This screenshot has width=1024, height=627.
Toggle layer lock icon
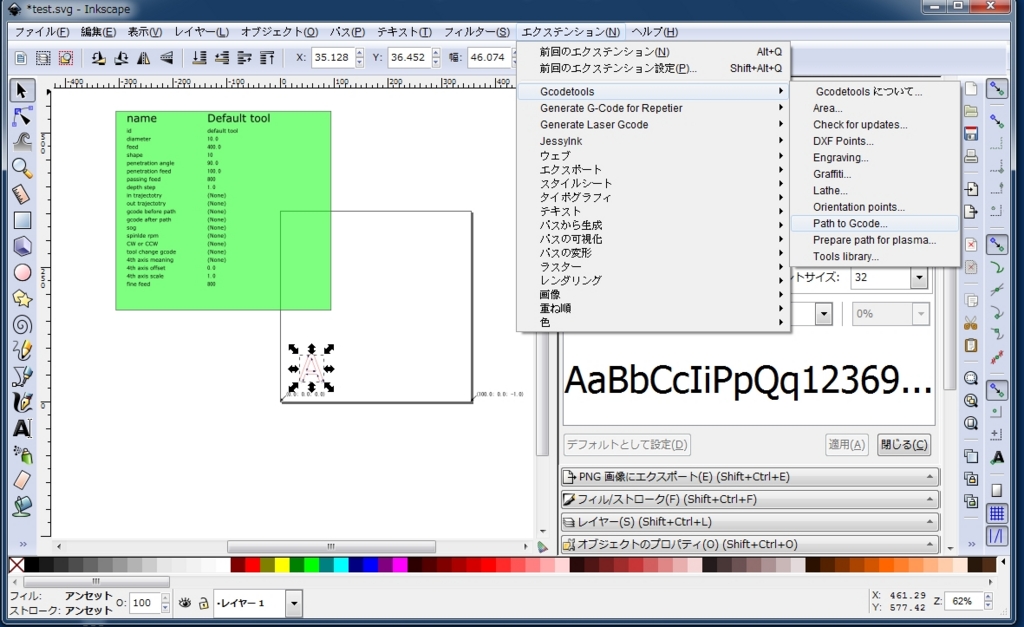pyautogui.click(x=204, y=603)
